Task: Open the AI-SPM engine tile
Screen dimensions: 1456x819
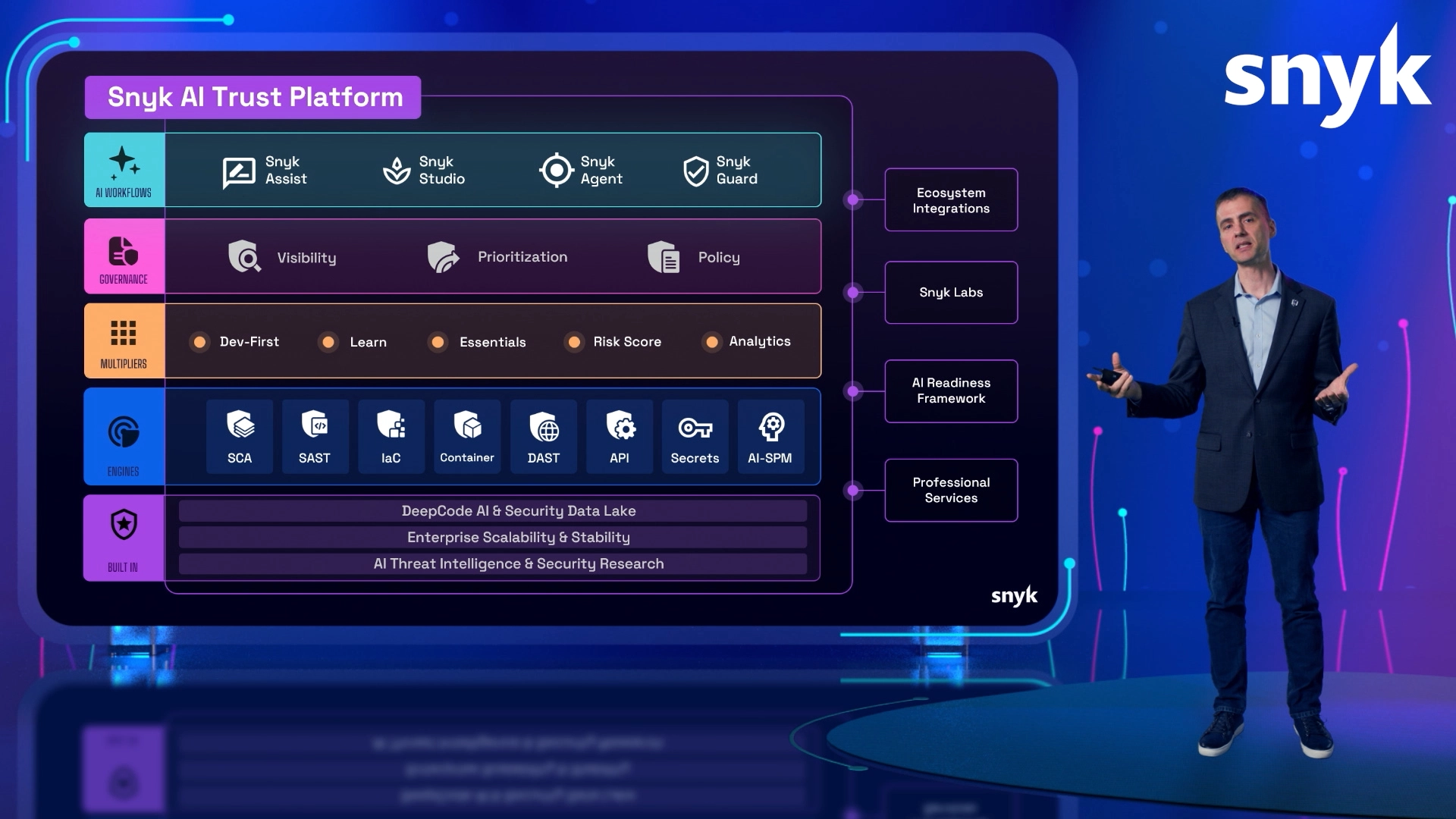Action: (x=770, y=437)
